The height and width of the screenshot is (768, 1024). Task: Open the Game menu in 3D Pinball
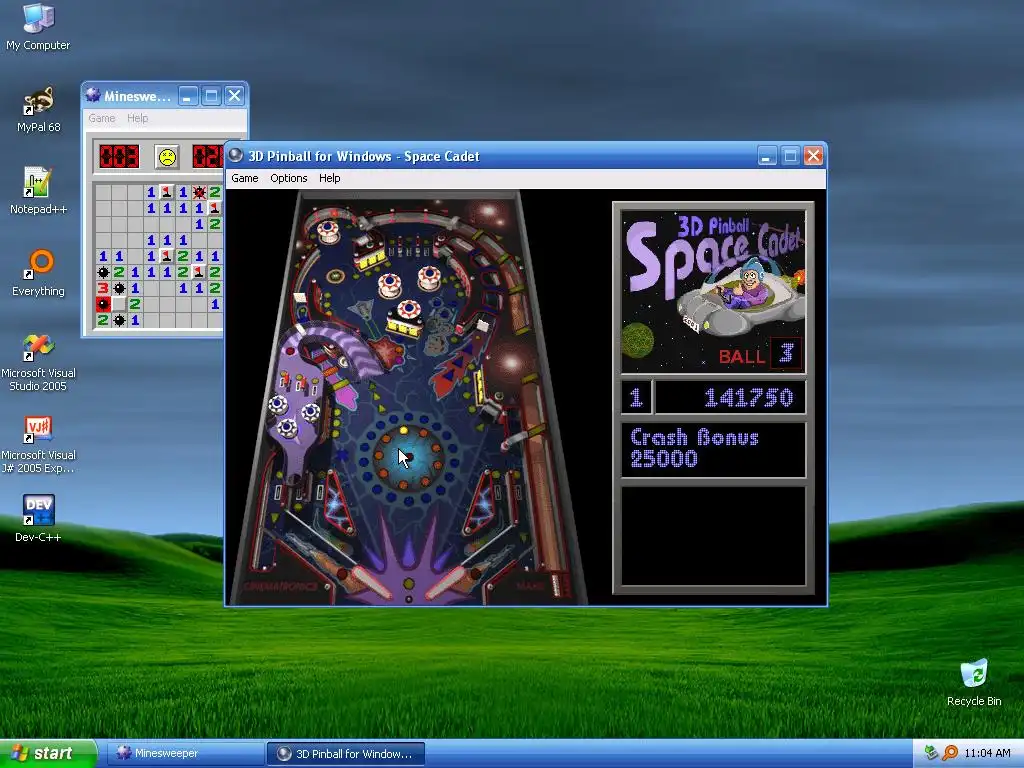pos(245,178)
